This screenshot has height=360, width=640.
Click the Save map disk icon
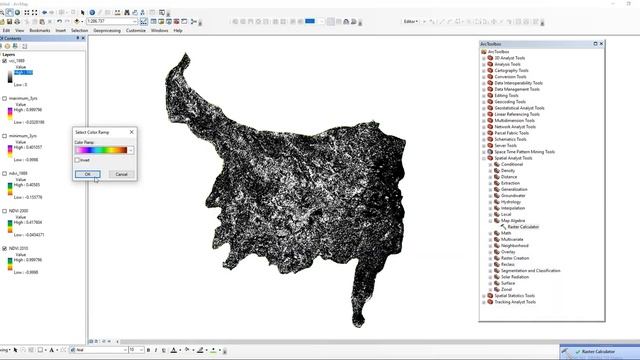click(x=9, y=21)
